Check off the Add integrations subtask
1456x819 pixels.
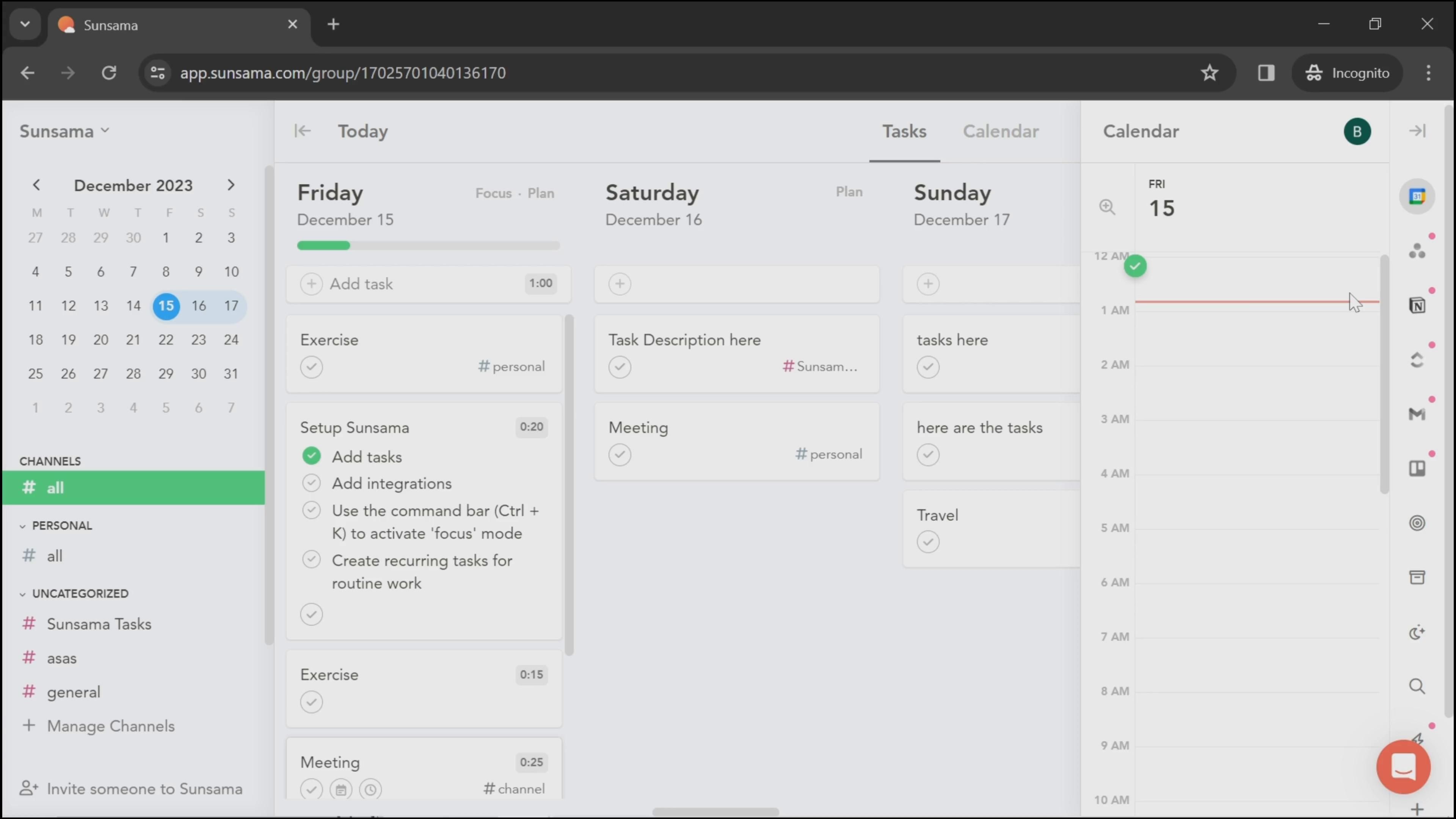pyautogui.click(x=311, y=483)
